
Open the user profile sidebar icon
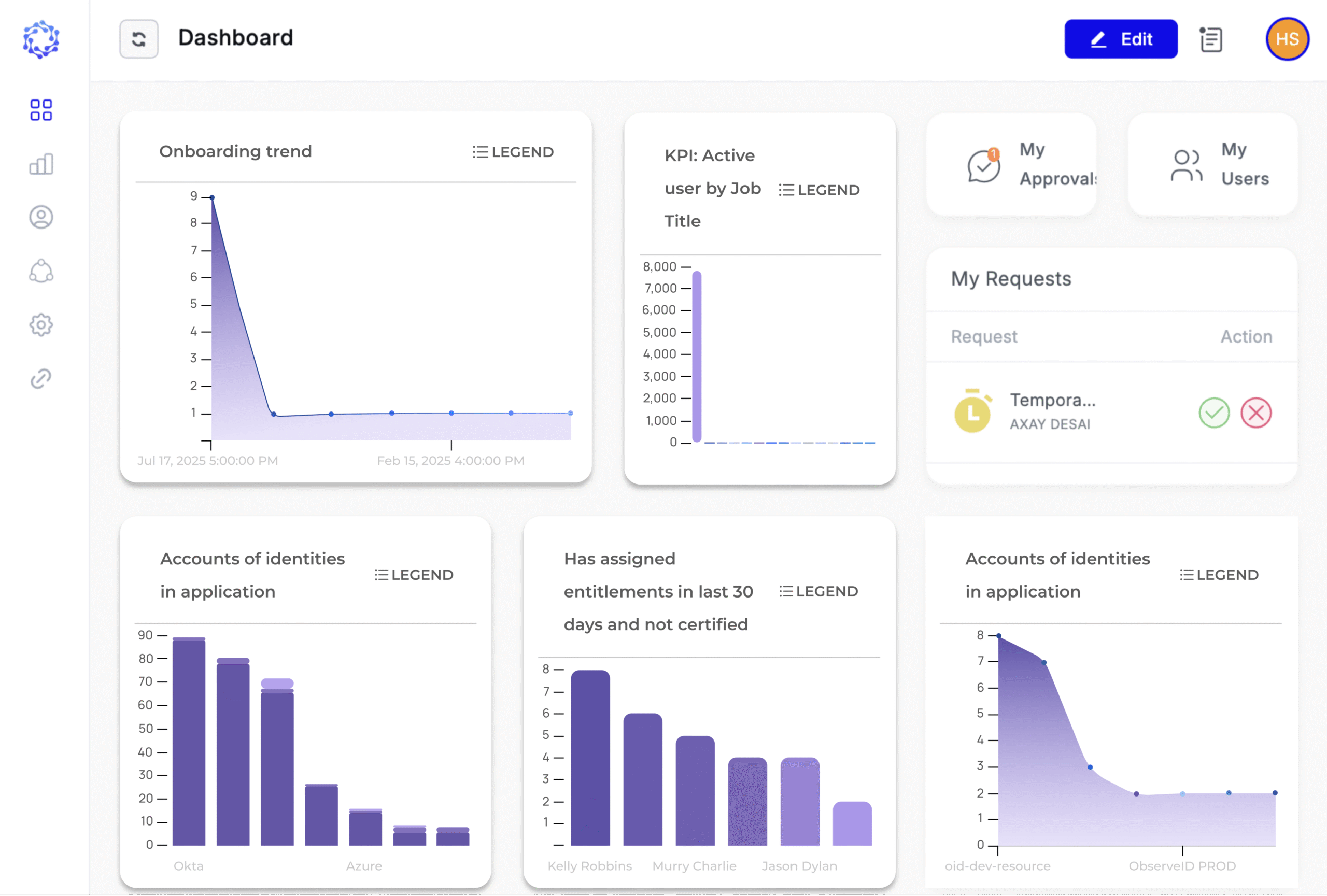coord(41,218)
